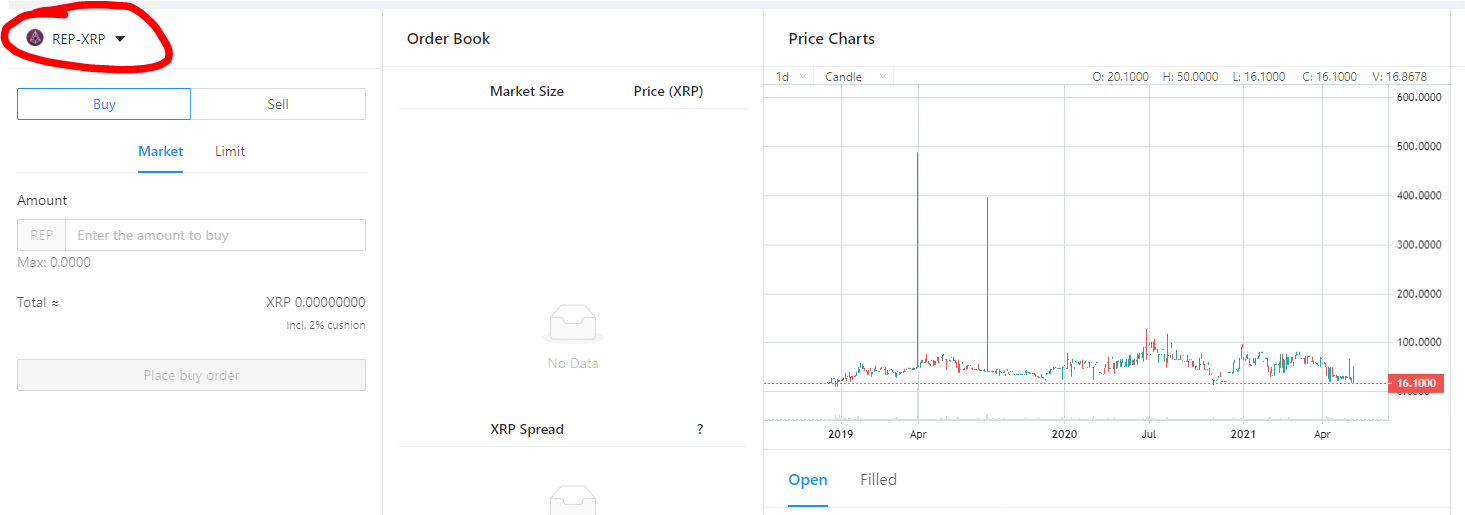Click the empty inbox icon below XRP Spread

coord(573,500)
